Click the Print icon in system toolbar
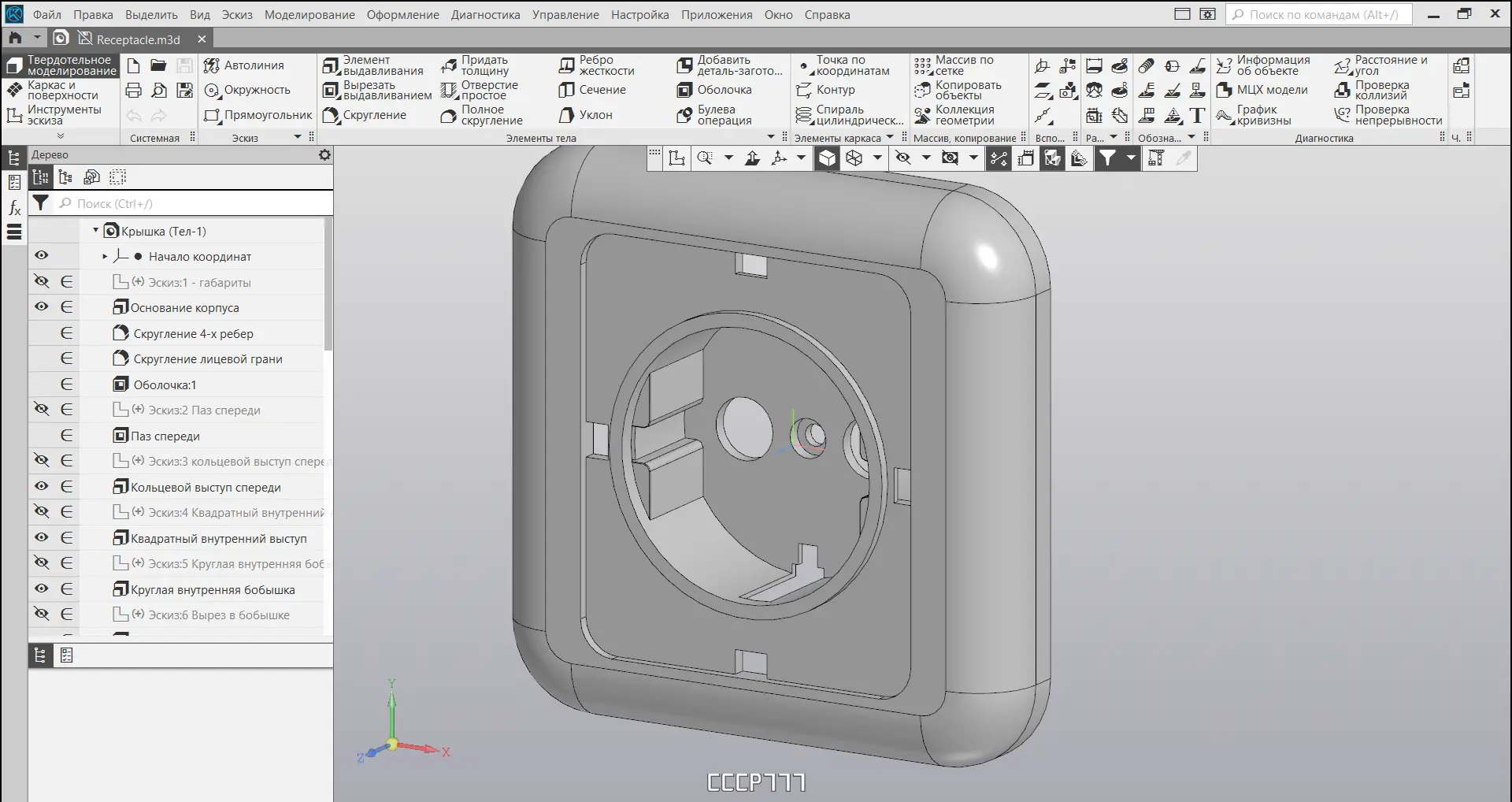 pos(134,90)
